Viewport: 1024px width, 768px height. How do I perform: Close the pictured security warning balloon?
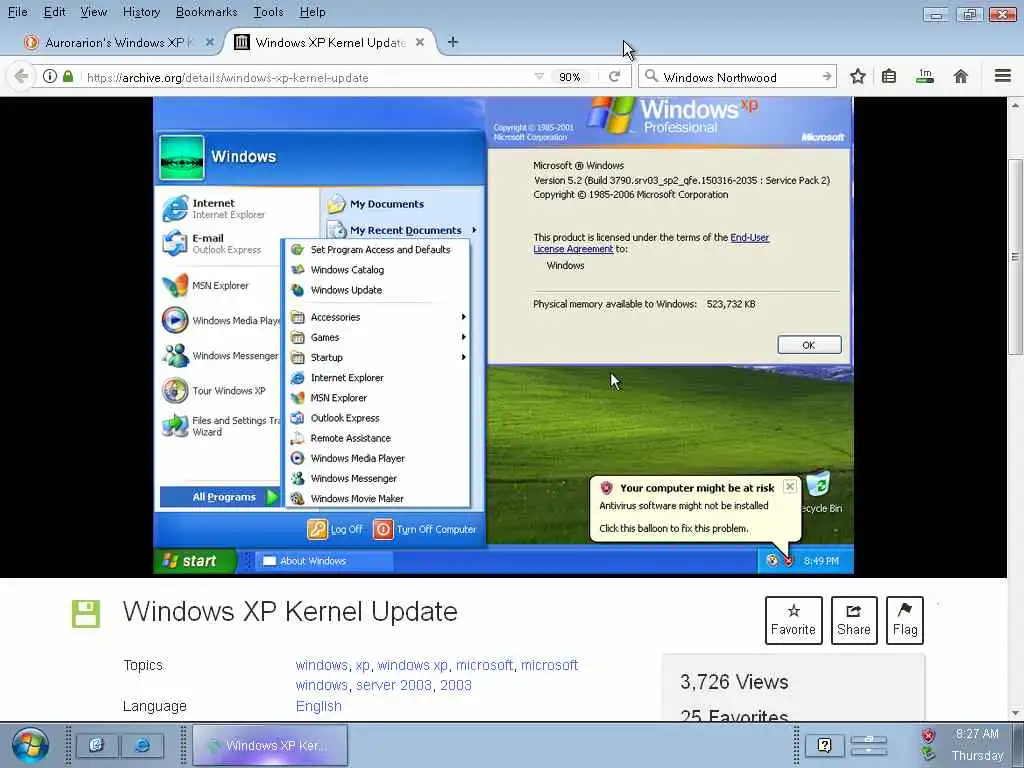pyautogui.click(x=790, y=487)
